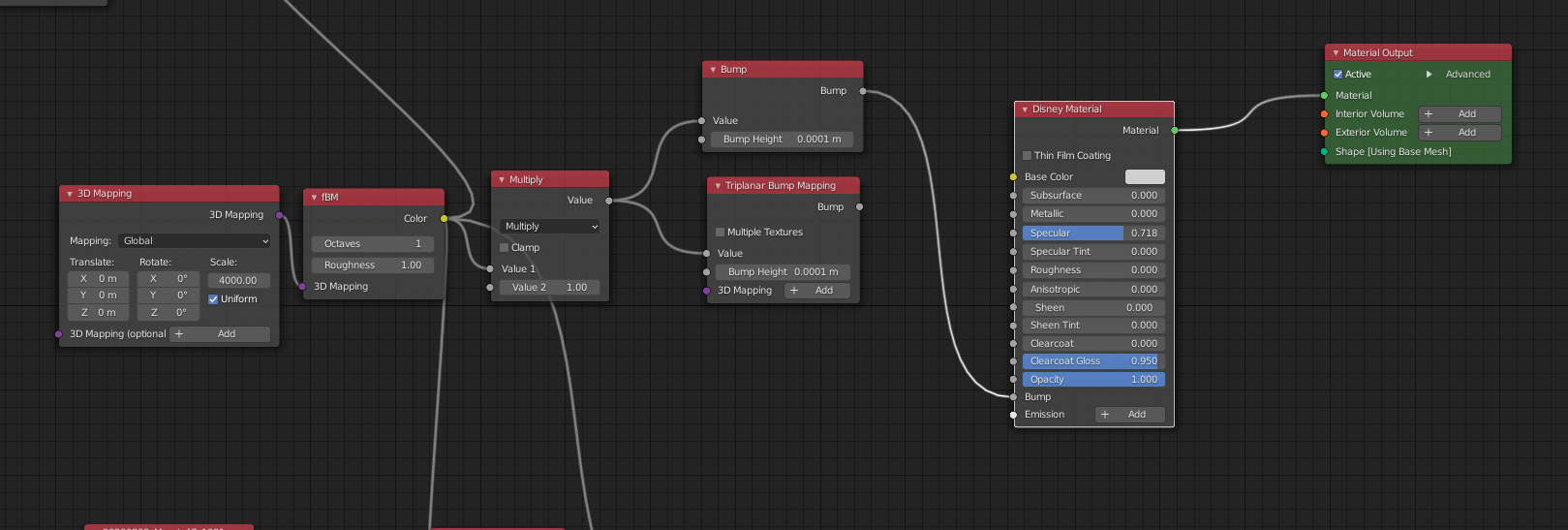Screen dimensions: 1568x530
Task: Open the Mapping Global dropdown
Action: (196, 241)
